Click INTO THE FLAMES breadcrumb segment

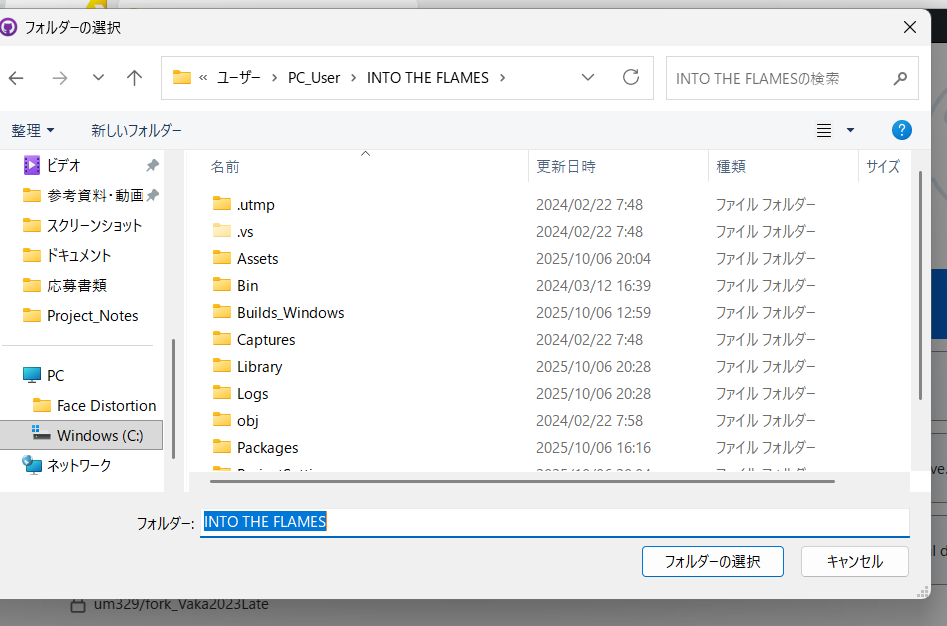428,78
